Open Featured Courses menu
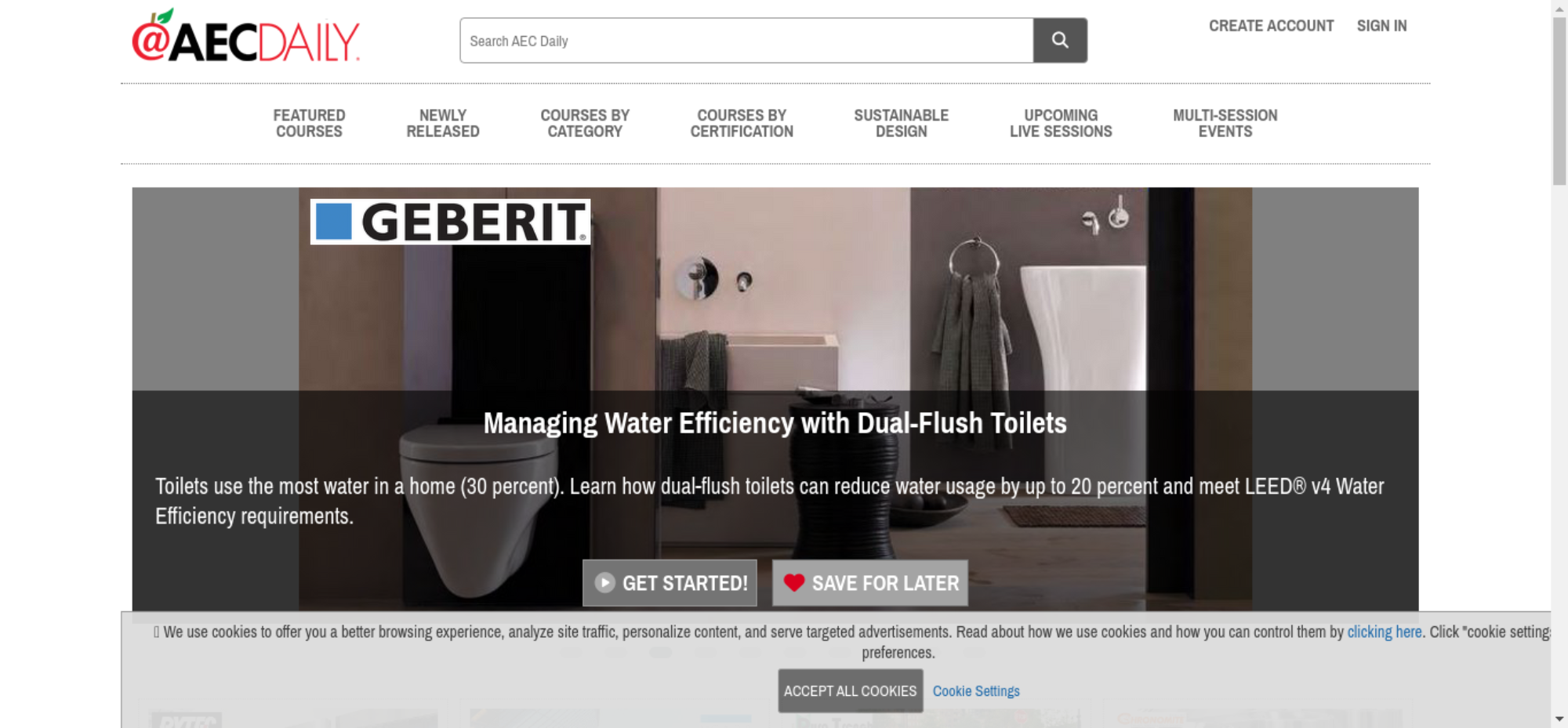 (x=309, y=123)
